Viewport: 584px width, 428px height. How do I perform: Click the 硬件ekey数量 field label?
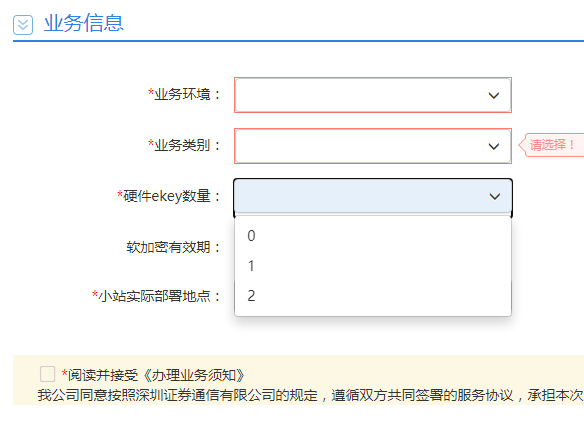[169, 196]
